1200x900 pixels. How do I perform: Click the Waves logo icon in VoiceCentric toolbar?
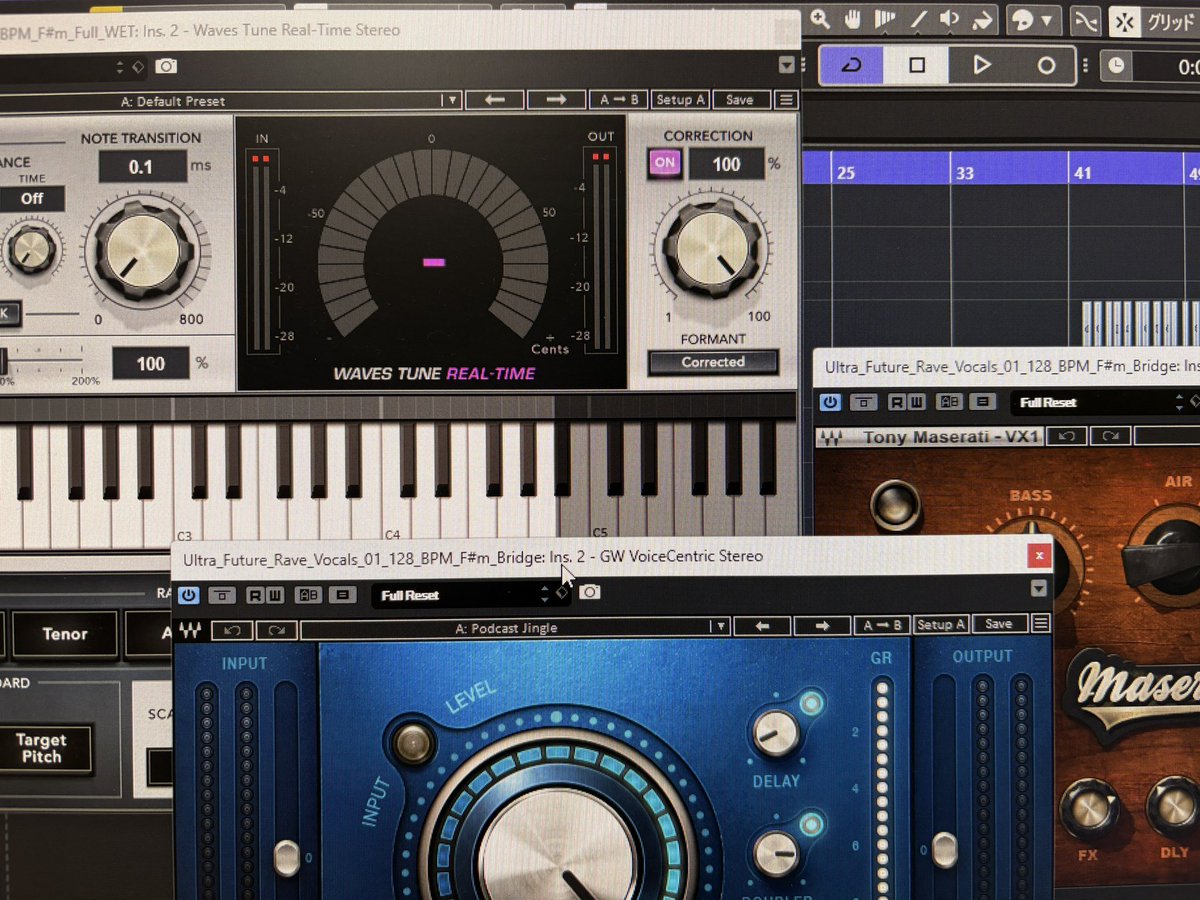click(189, 629)
